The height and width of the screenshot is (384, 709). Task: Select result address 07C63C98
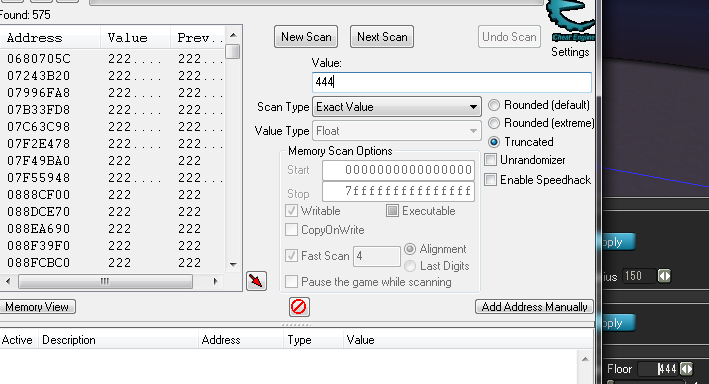pyautogui.click(x=39, y=127)
